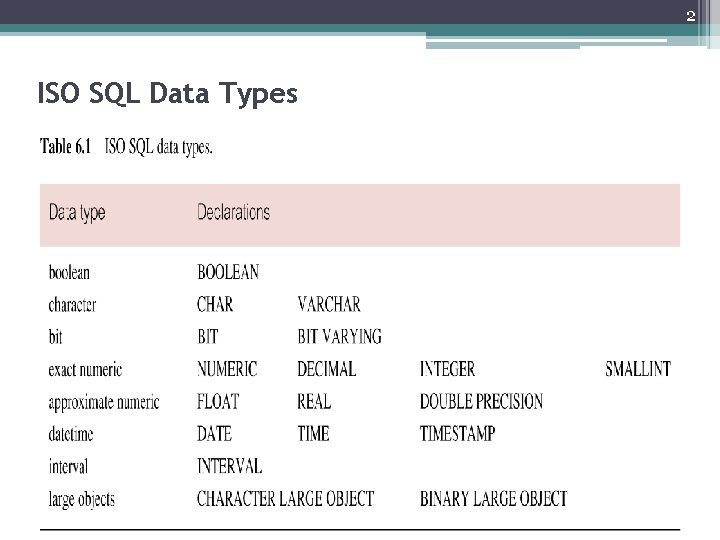Click the NUMERIC declaration
720x540 pixels.
point(227,369)
